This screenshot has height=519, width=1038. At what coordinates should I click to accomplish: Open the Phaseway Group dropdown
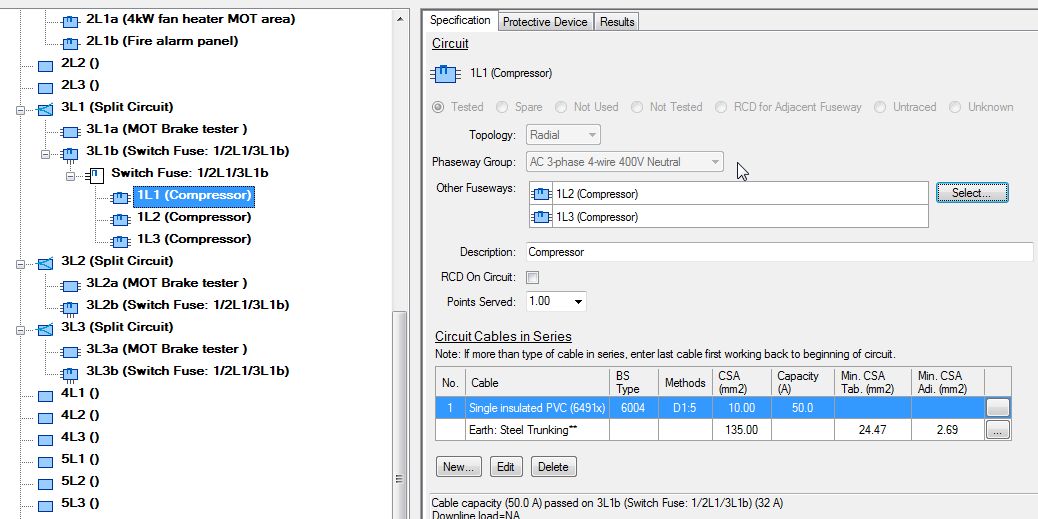(x=625, y=162)
